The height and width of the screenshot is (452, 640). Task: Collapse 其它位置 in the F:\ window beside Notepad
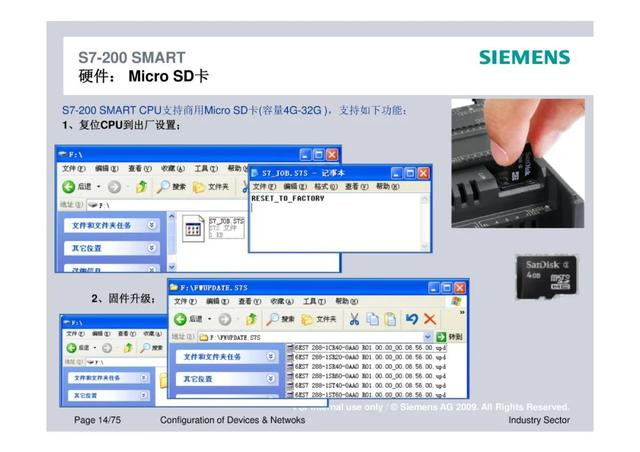coord(151,248)
